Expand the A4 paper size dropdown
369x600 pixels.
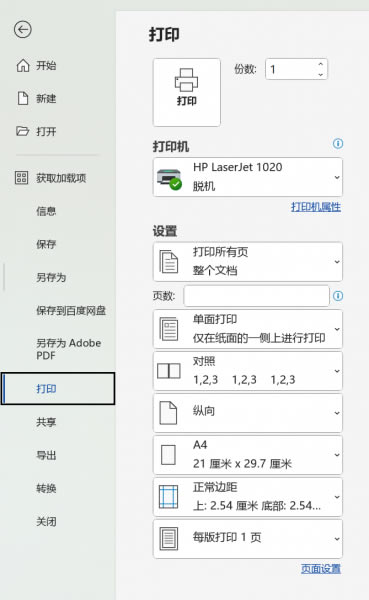(248, 455)
